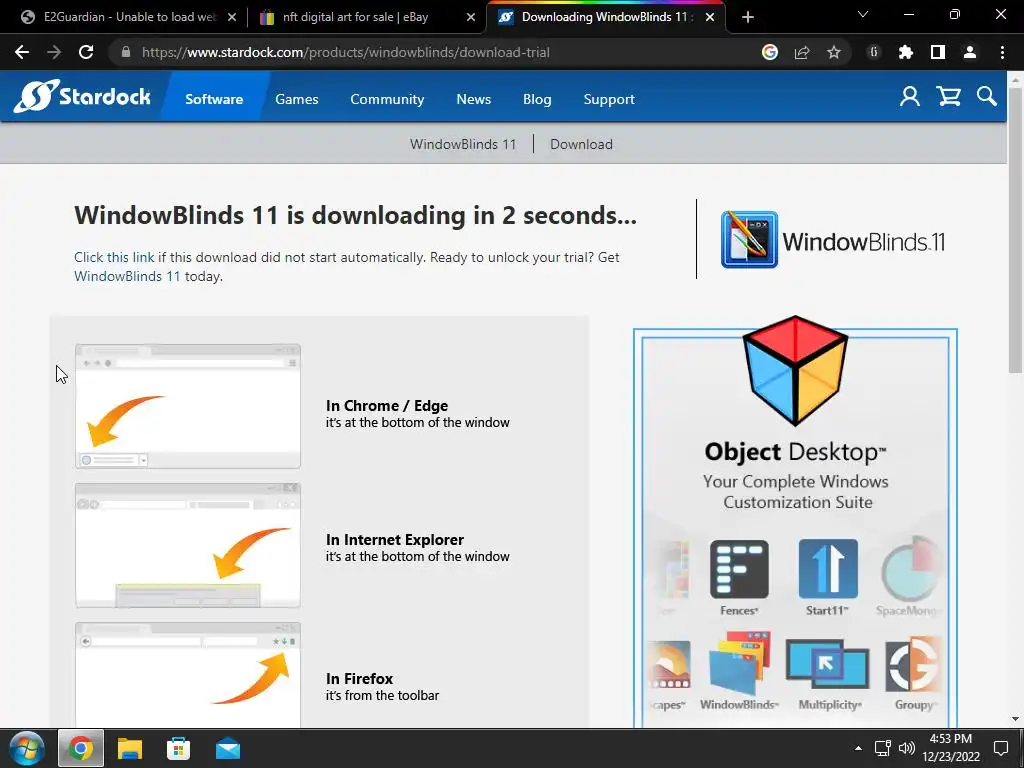
Task: Switch to the E2Guardian tab
Action: (129, 18)
